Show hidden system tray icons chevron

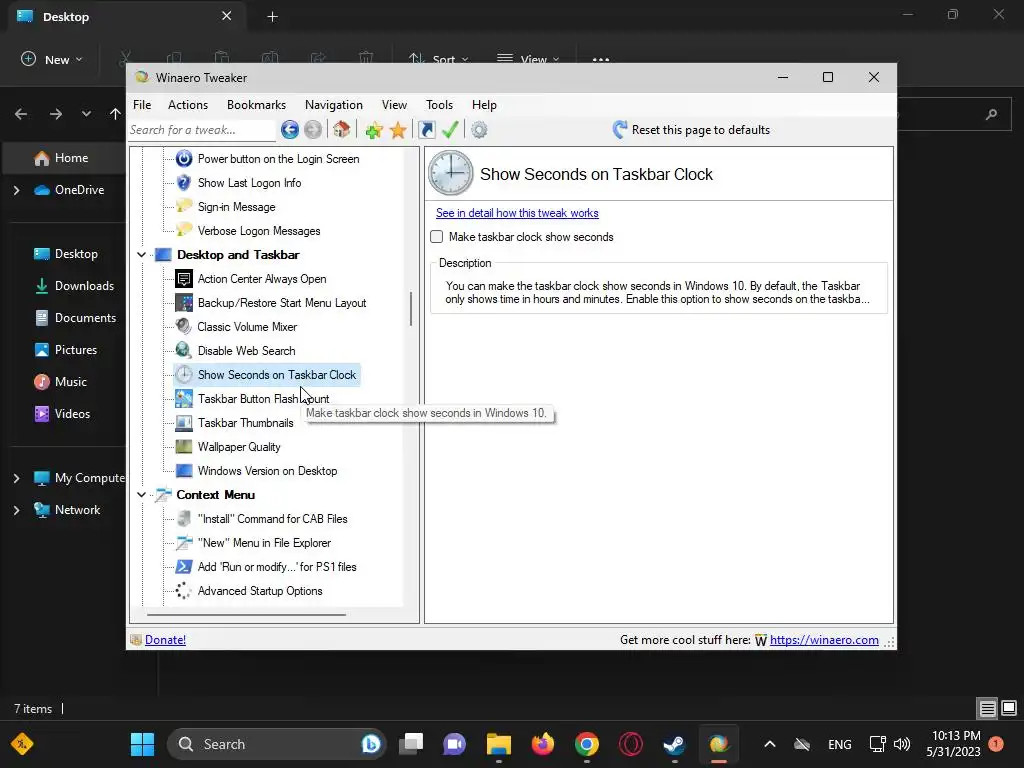[770, 744]
